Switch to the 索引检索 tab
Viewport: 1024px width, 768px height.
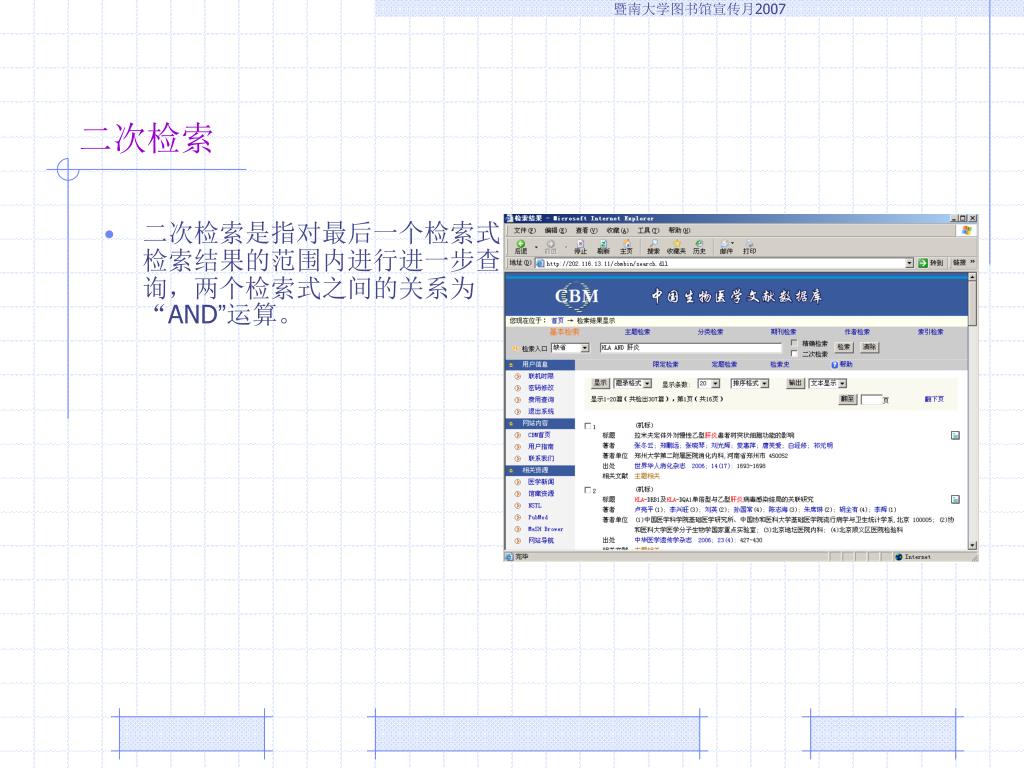pos(931,332)
